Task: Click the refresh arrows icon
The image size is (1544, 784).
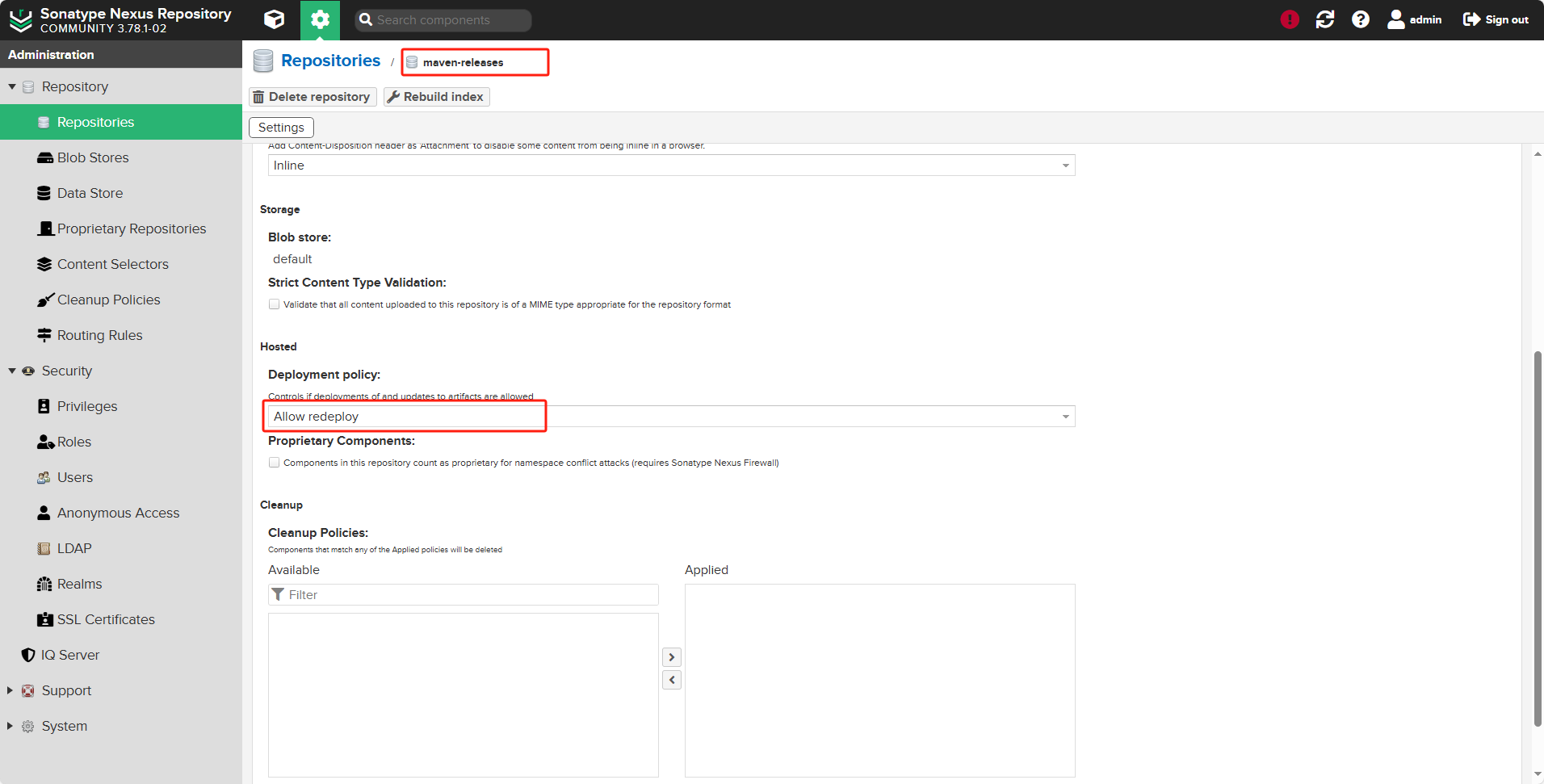Action: tap(1325, 19)
